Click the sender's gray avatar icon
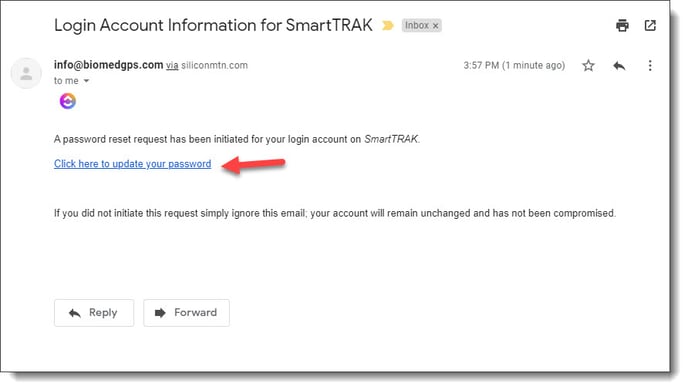The image size is (688, 390). (x=26, y=73)
